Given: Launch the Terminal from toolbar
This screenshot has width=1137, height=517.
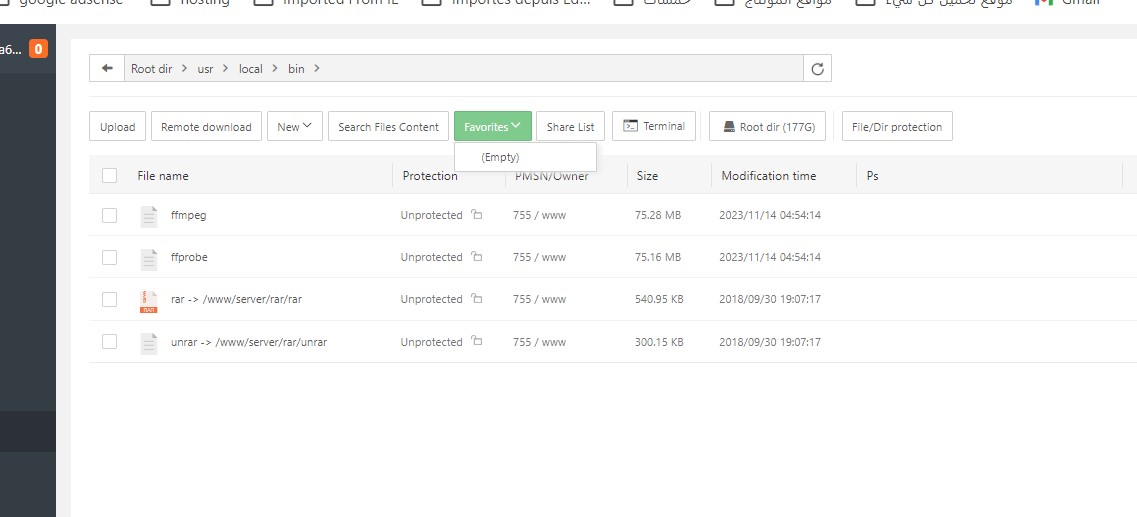Looking at the screenshot, I should pos(653,126).
